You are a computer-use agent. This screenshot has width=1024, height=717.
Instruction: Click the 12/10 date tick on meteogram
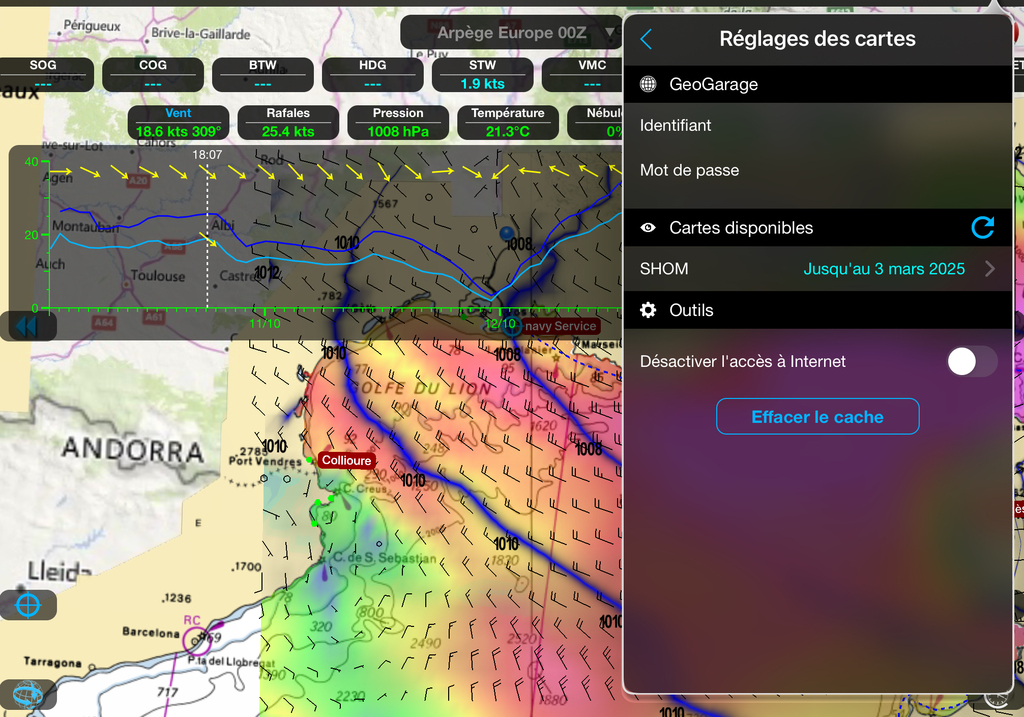point(500,323)
